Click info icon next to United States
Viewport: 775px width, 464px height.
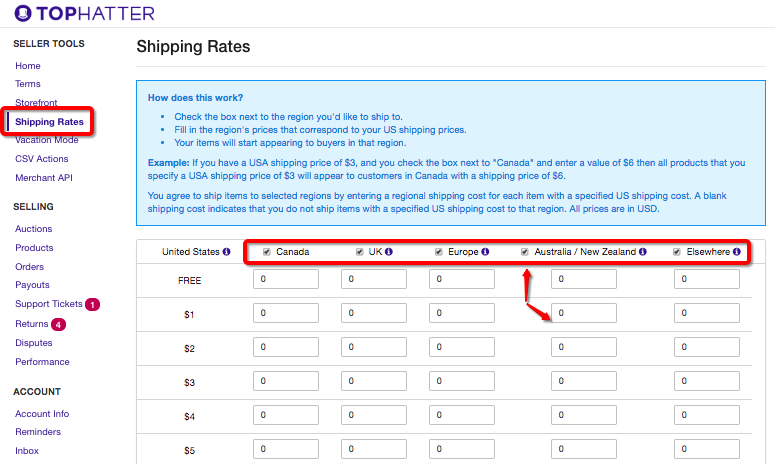(x=227, y=252)
